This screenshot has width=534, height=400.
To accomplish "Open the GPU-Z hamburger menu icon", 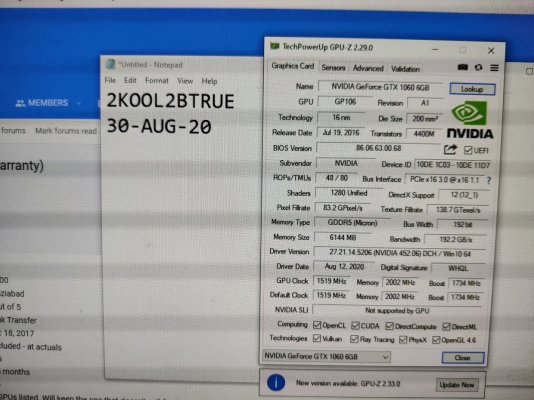I will tap(494, 68).
